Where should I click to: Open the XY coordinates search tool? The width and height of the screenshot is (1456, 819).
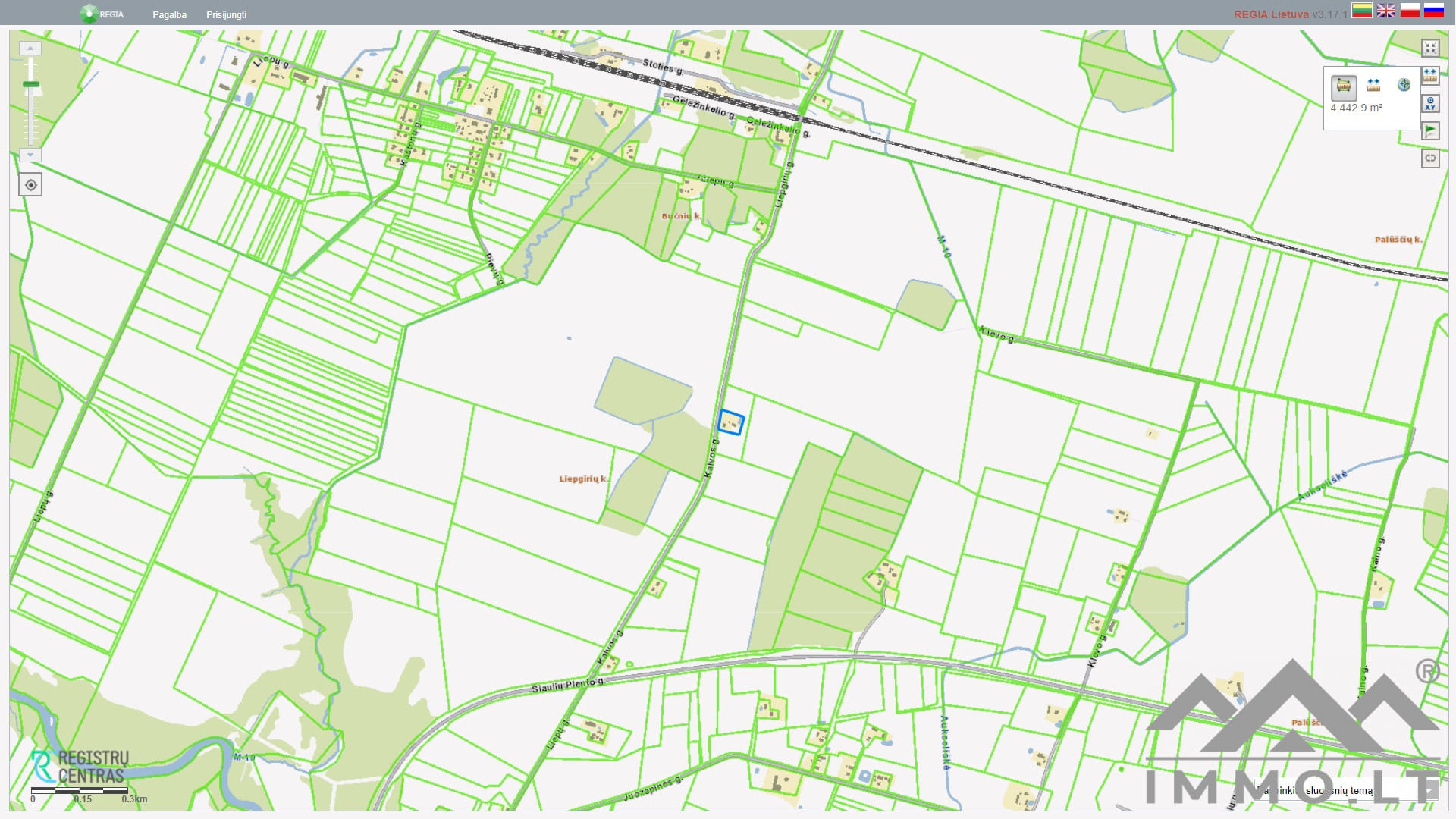click(1430, 104)
